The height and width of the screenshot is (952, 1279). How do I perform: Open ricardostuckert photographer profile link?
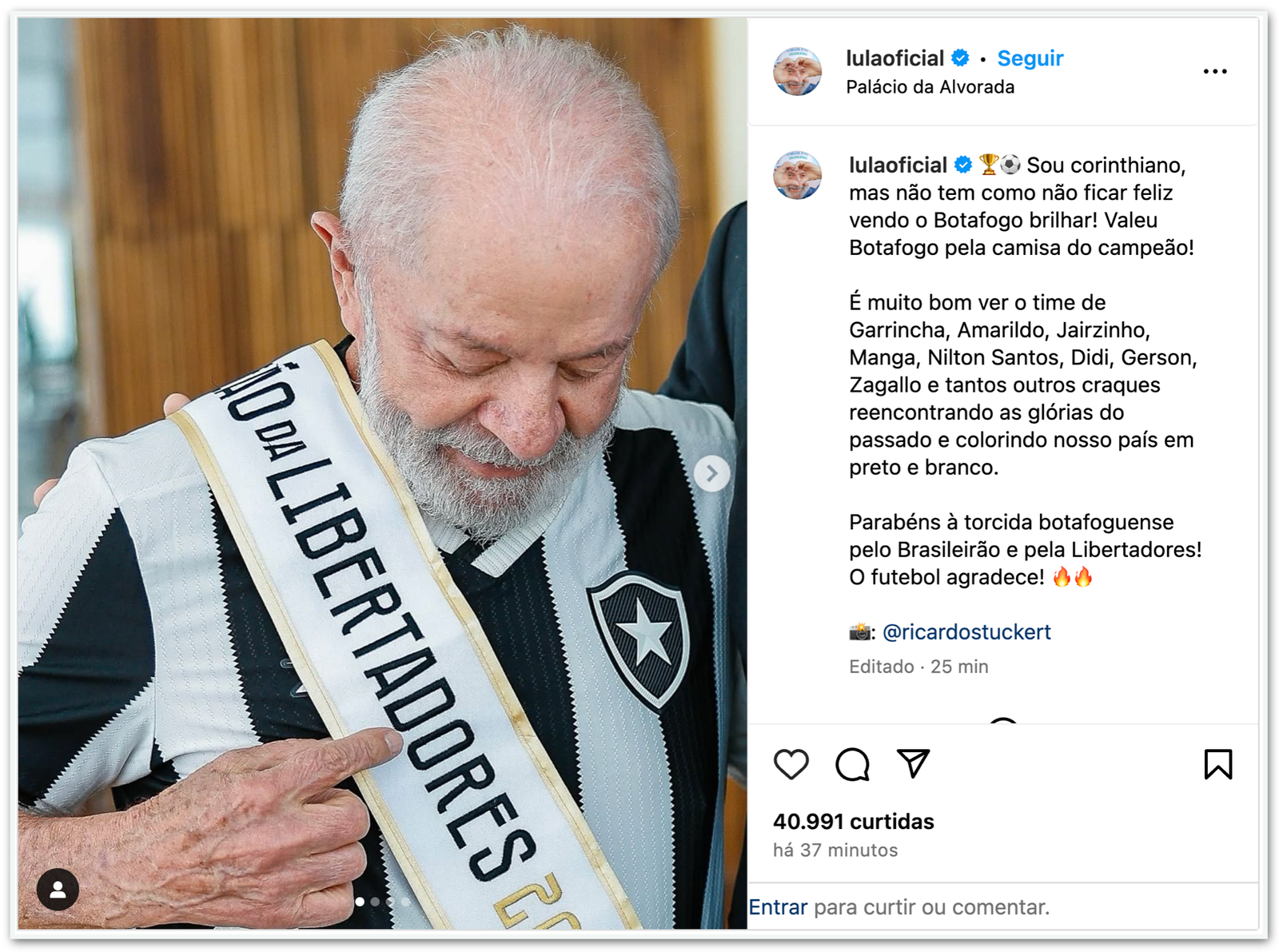(x=966, y=632)
